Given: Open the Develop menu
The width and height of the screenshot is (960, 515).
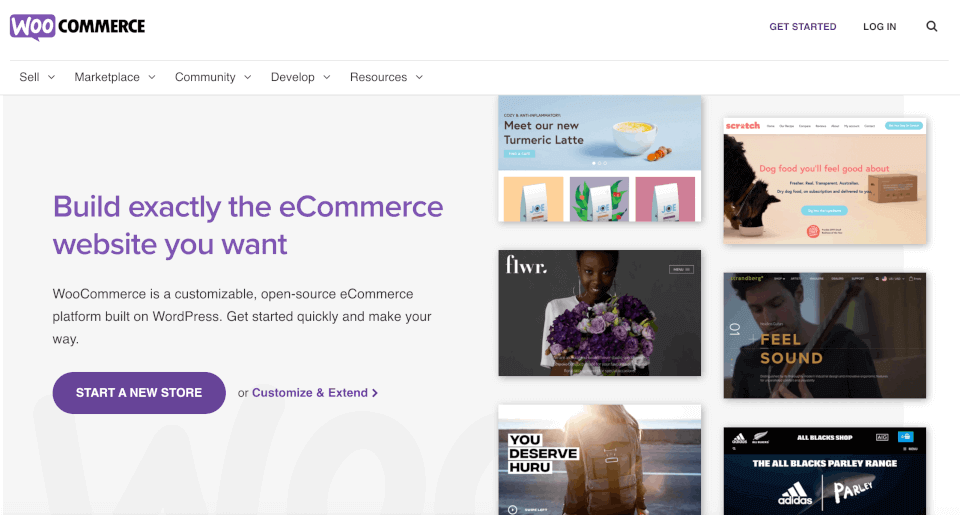Looking at the screenshot, I should tap(300, 77).
